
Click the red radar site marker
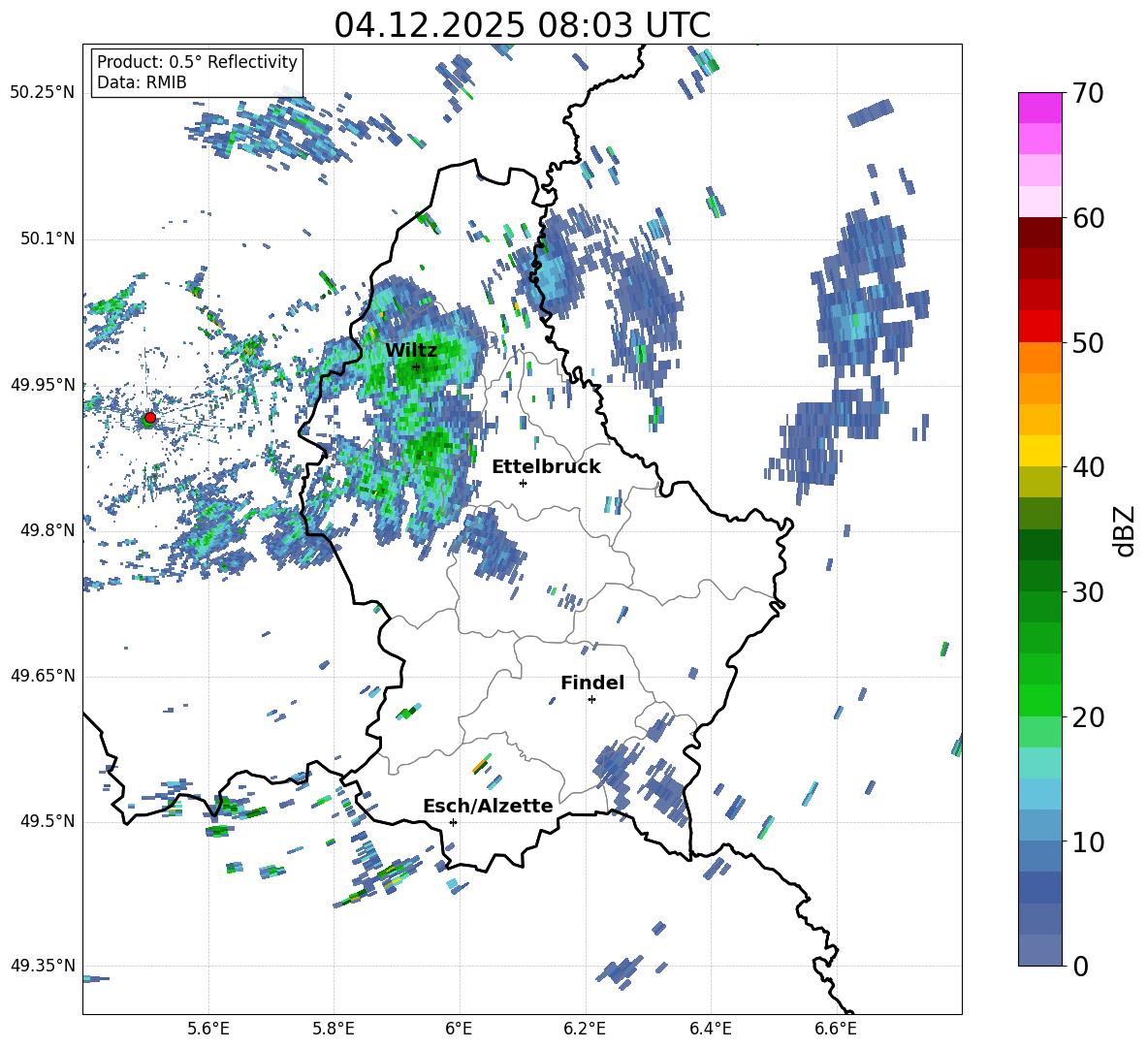click(x=150, y=418)
